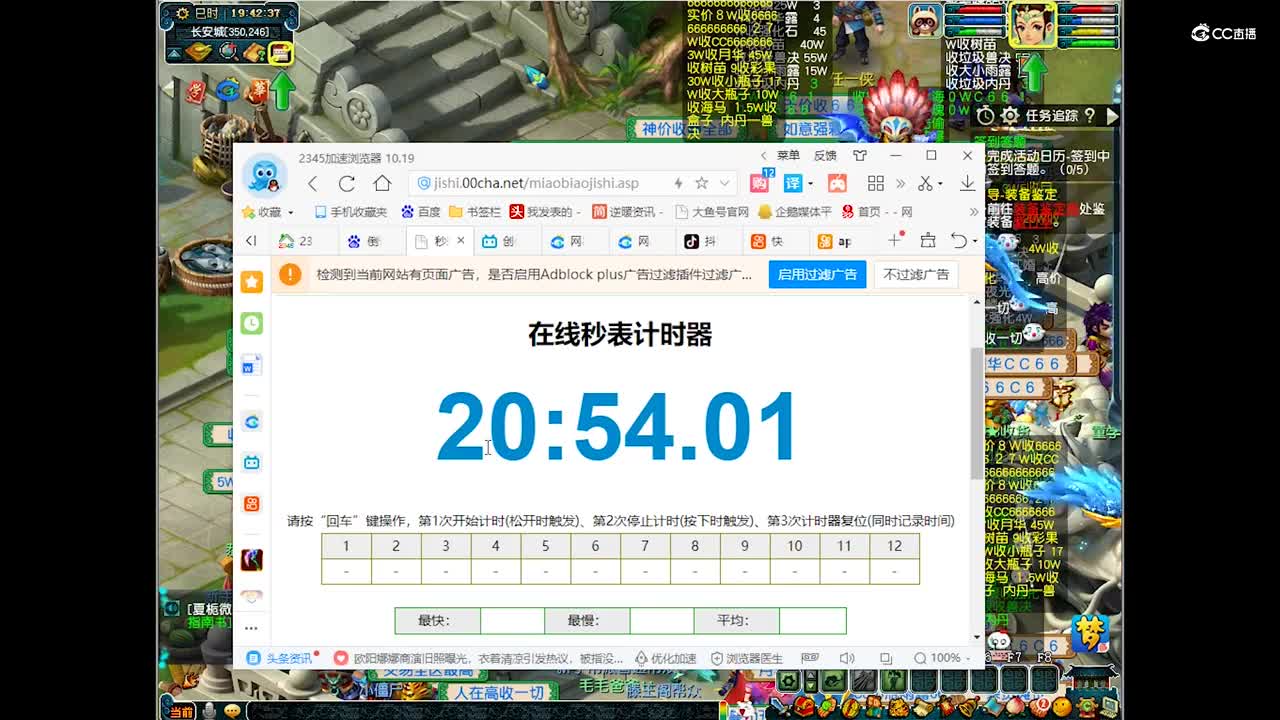Viewport: 1280px width, 720px height.
Task: Open the bilibili icon in browser sidebar
Action: 251,462
